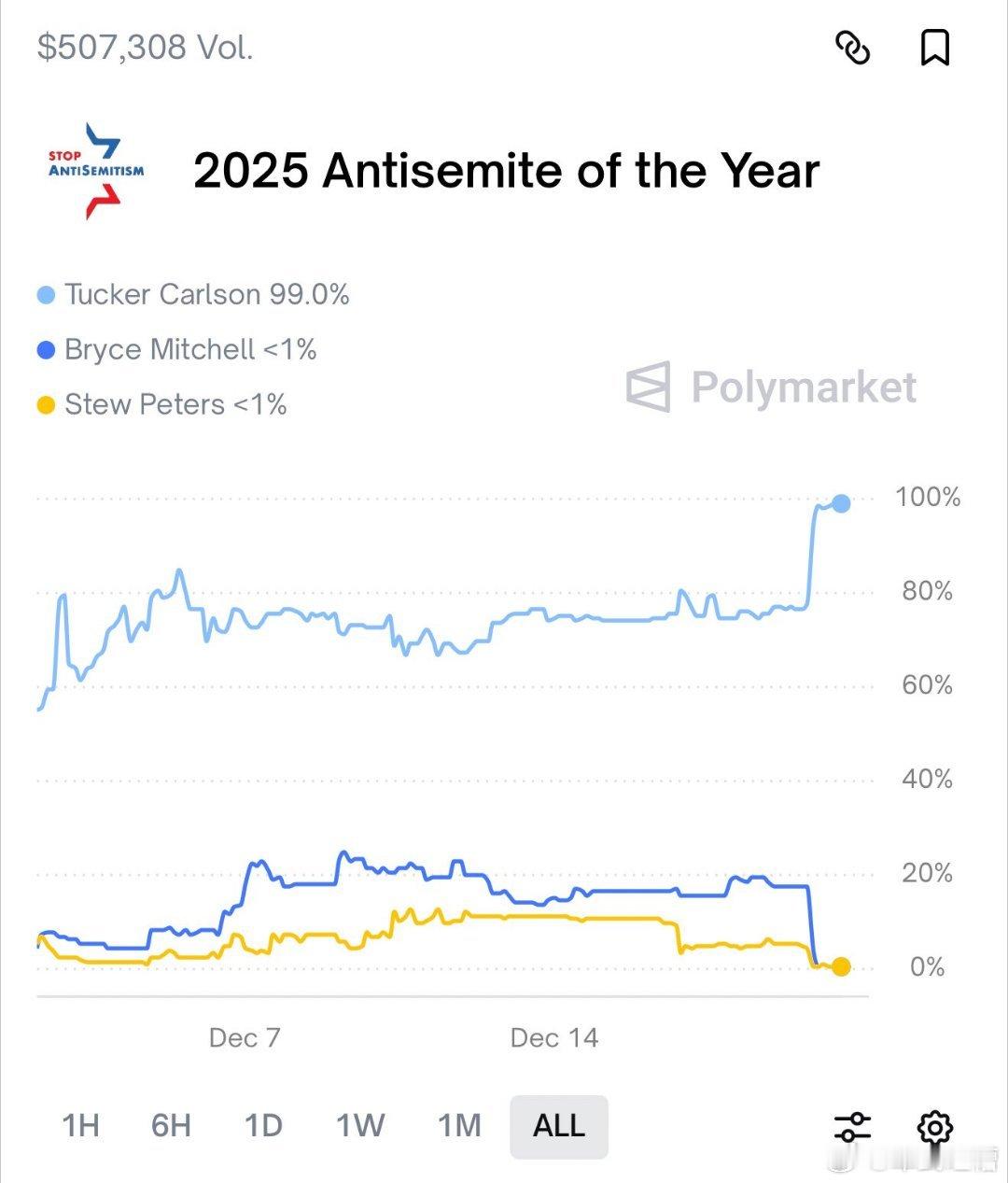Click the market title heading
Image resolution: width=1008 pixels, height=1183 pixels.
(506, 171)
